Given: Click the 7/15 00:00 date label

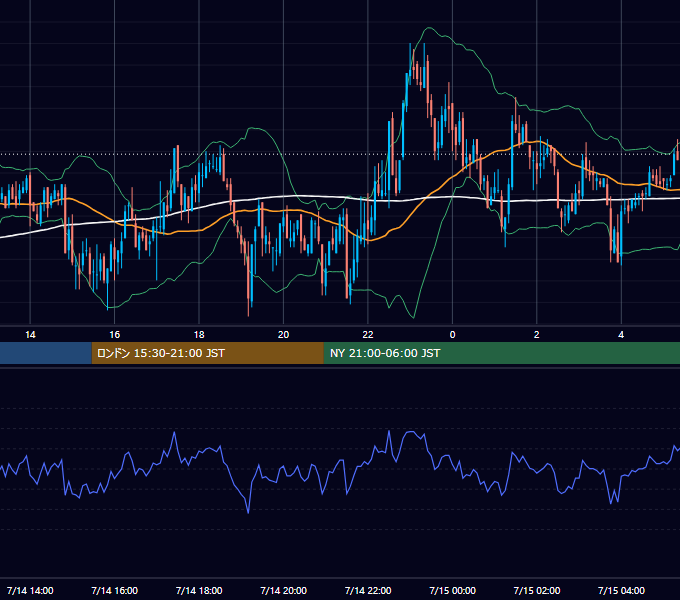Looking at the screenshot, I should click(452, 590).
